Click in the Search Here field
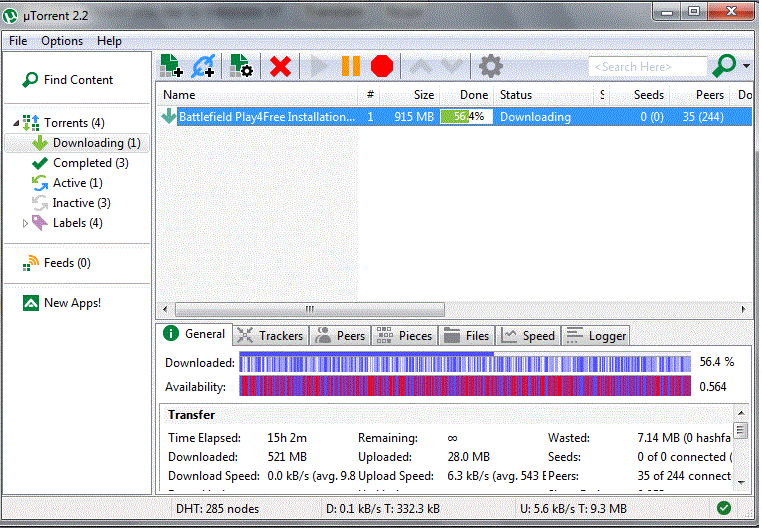The height and width of the screenshot is (528, 762). 647,67
